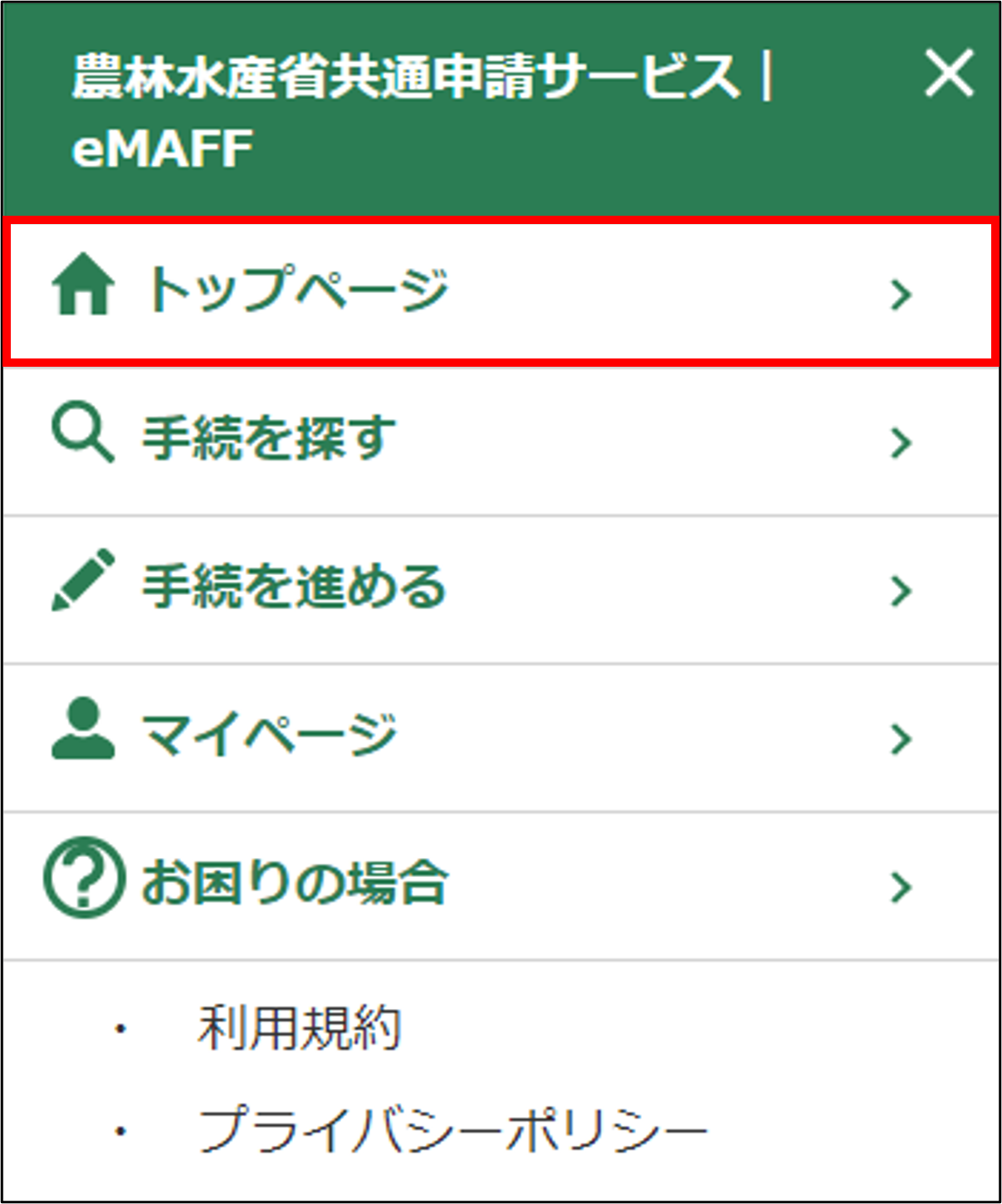Image resolution: width=1002 pixels, height=1204 pixels.
Task: Expand the 手続を探す row using its chevron
Action: tap(901, 443)
